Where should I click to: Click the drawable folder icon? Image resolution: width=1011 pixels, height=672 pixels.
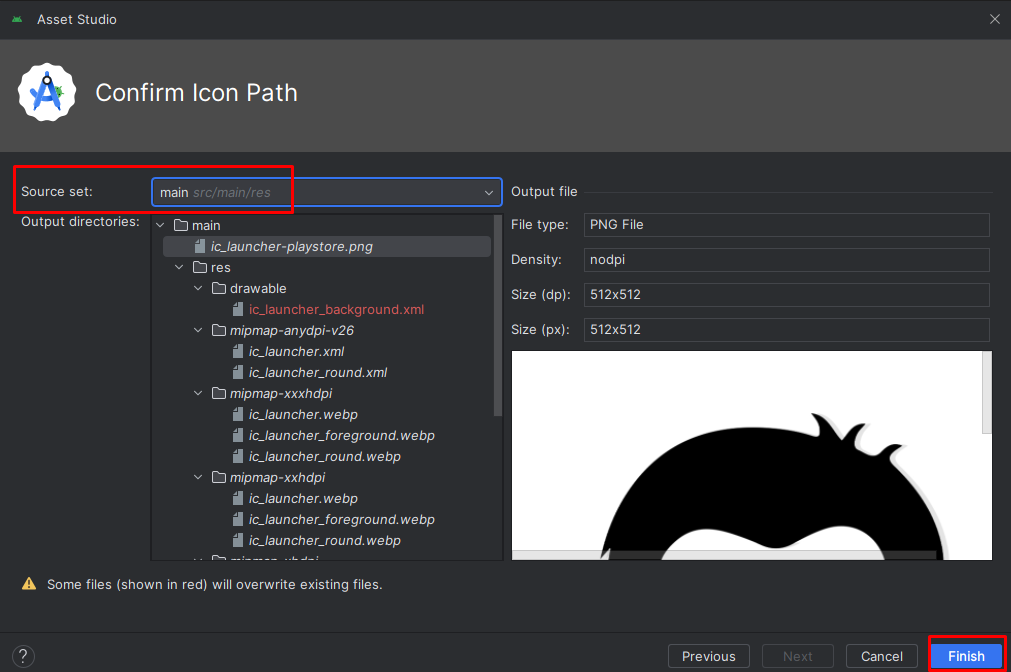219,288
